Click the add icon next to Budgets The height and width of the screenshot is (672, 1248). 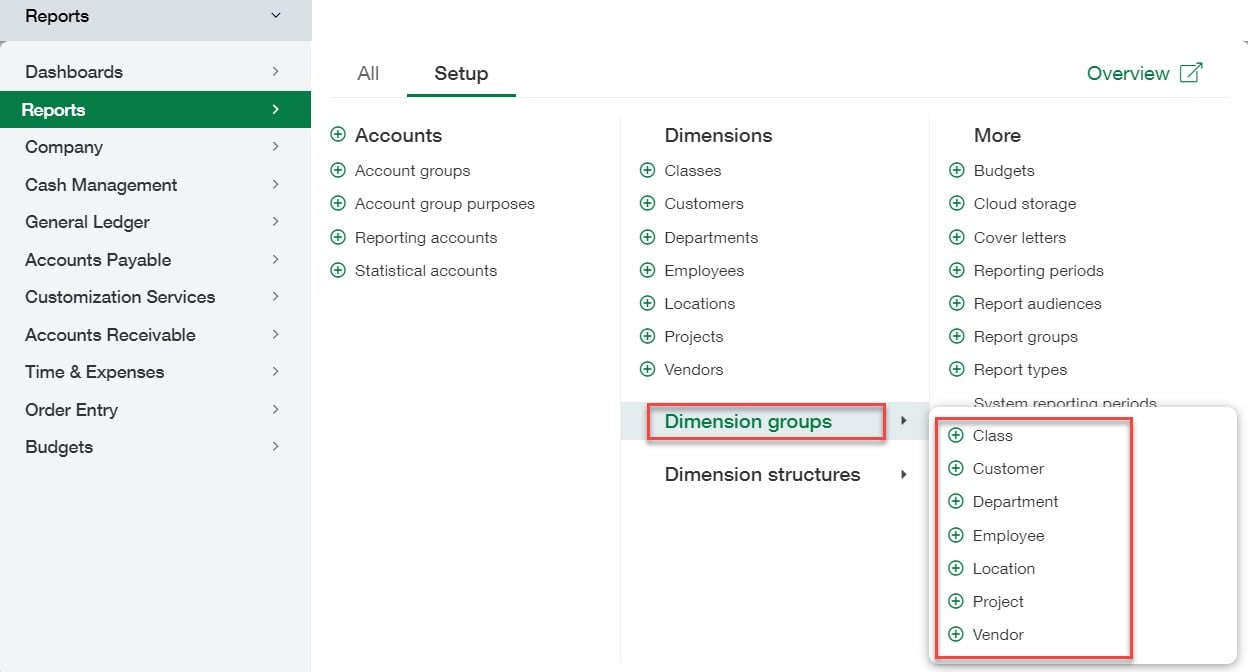click(x=956, y=170)
